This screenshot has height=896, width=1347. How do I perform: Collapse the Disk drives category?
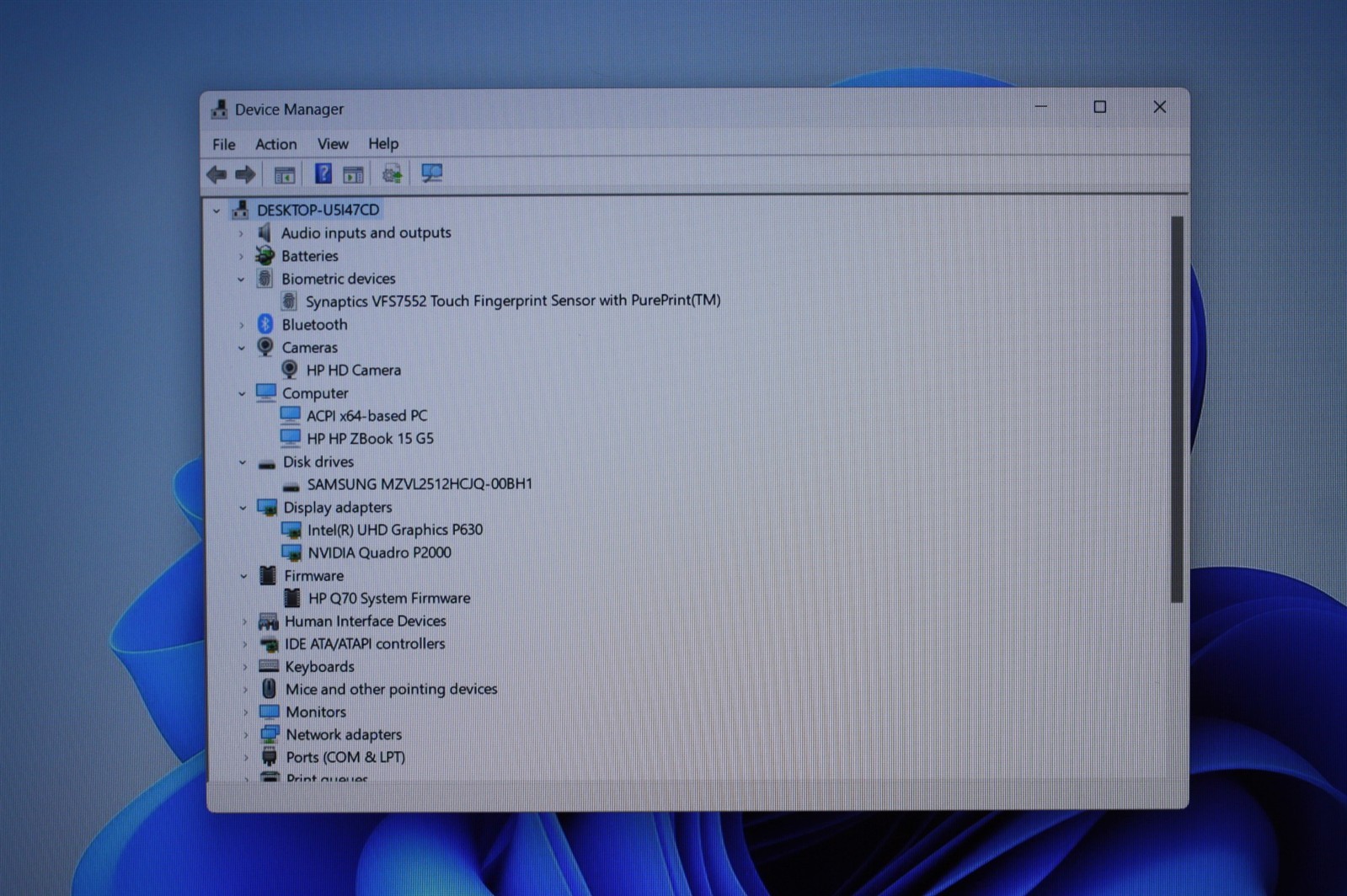coord(243,462)
